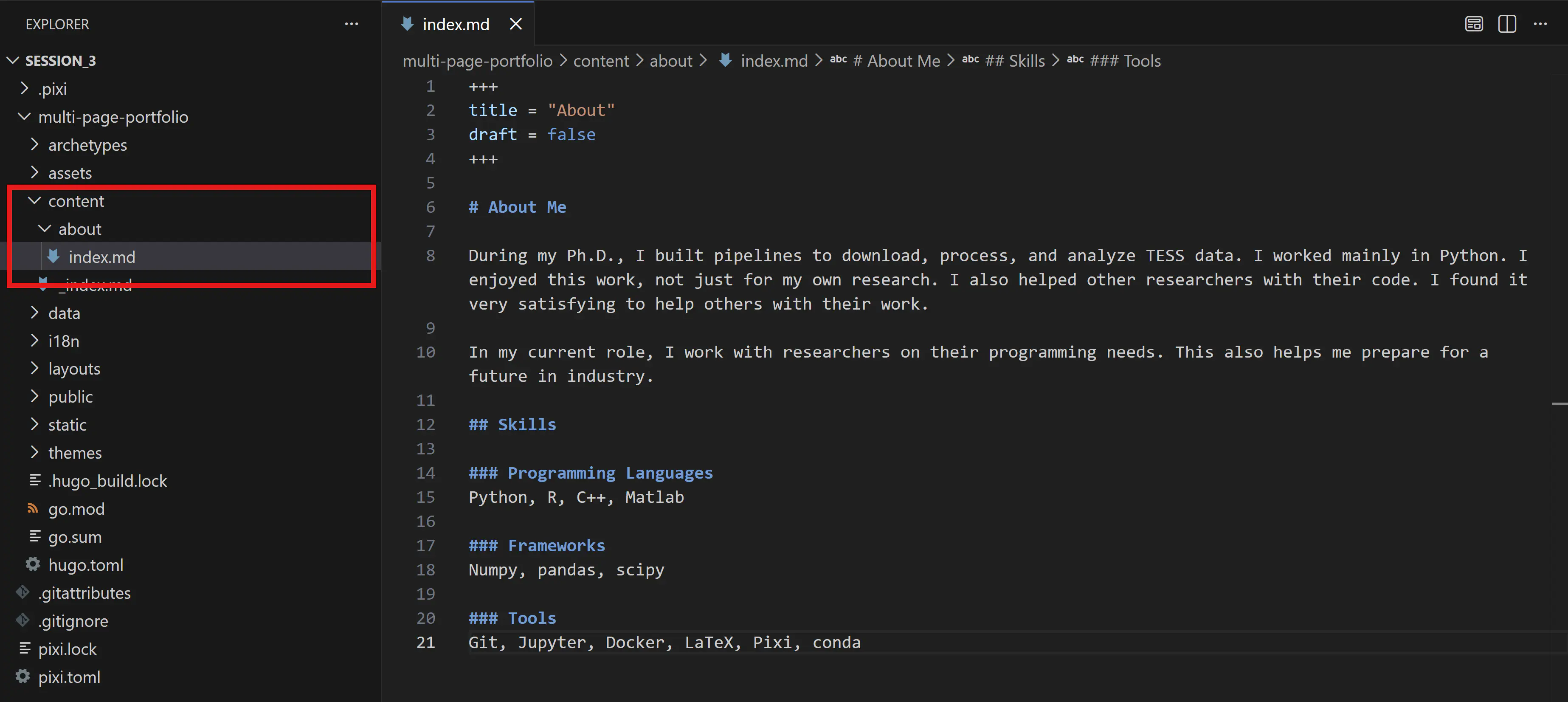Click '## Skills' in the breadcrumb
The height and width of the screenshot is (702, 1568).
pyautogui.click(x=1015, y=61)
